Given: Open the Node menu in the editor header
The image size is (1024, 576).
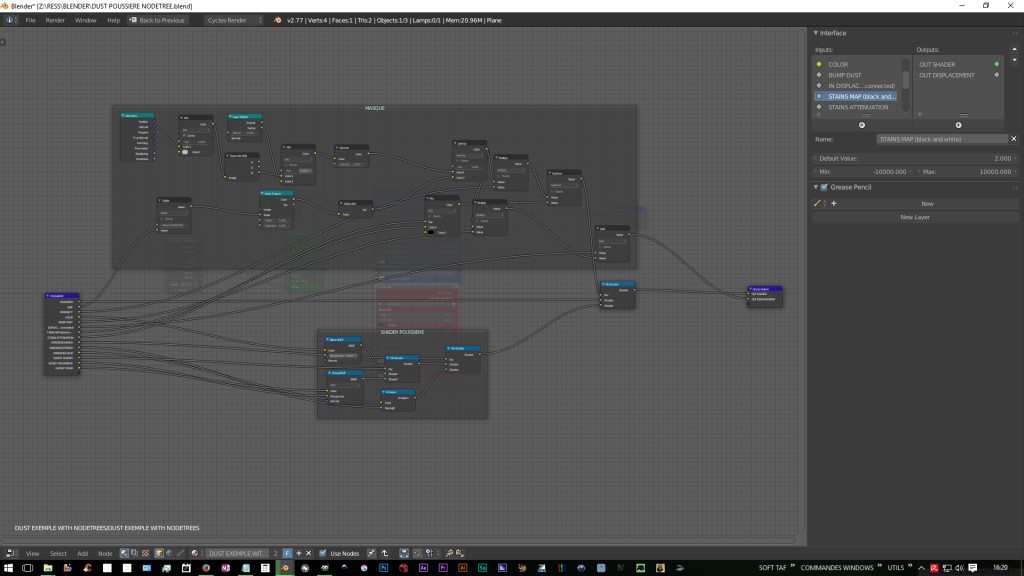Looking at the screenshot, I should pyautogui.click(x=104, y=553).
